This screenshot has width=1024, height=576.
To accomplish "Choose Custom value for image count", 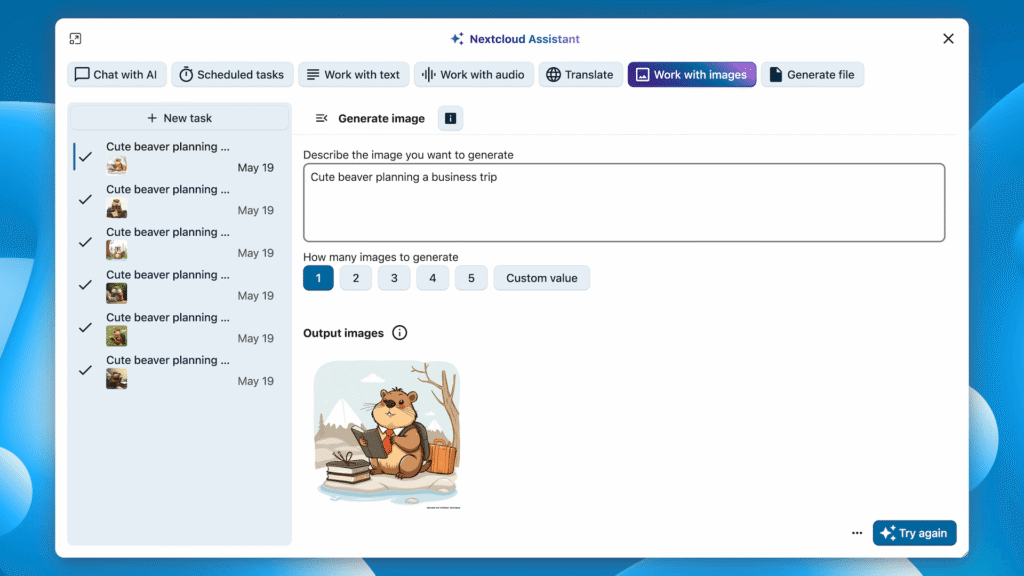I will tap(541, 278).
